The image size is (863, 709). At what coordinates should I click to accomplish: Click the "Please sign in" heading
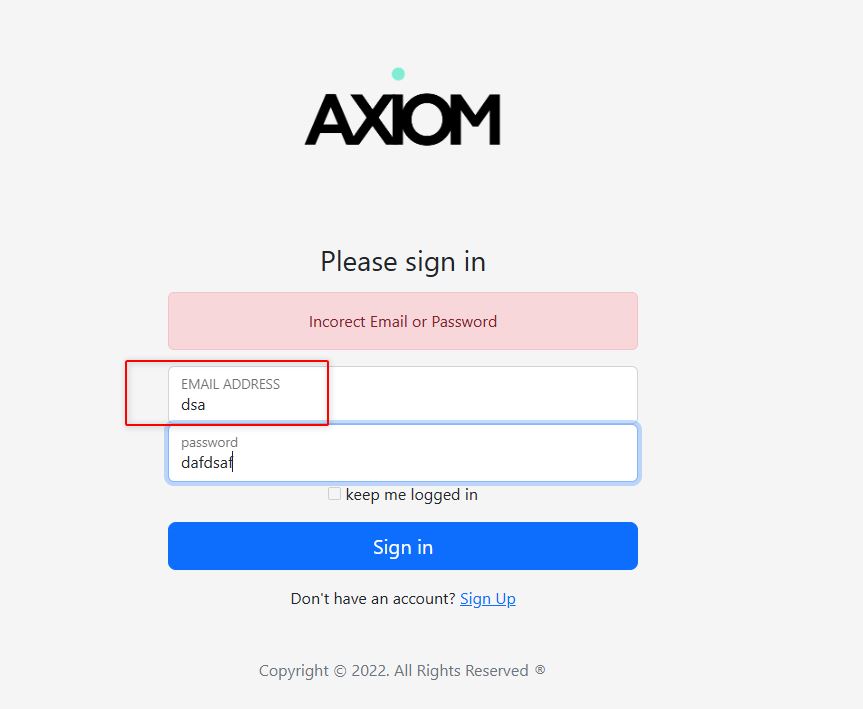point(402,262)
